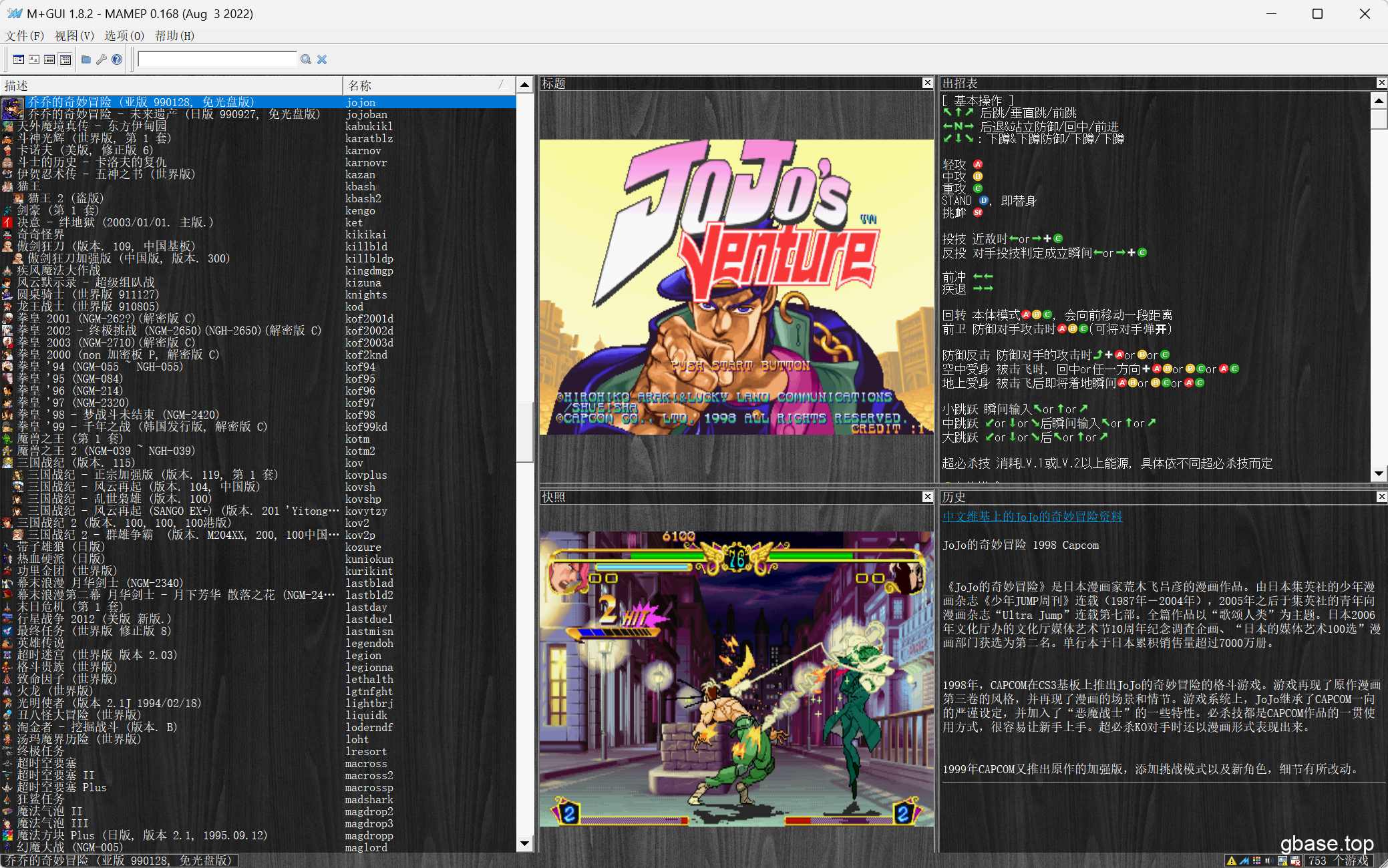The image size is (1388, 868).
Task: Sort the list by the 描述 column header
Action: coord(172,85)
